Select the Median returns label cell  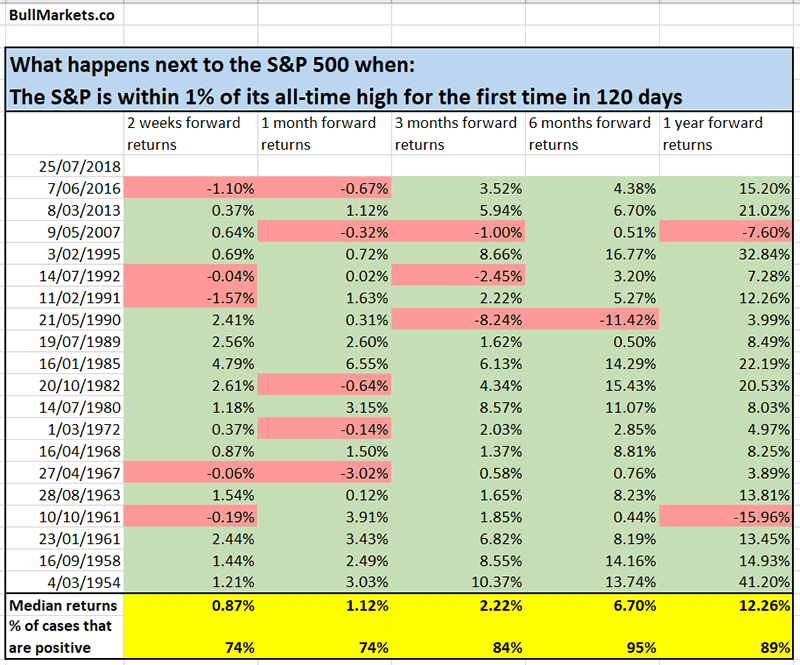point(62,605)
